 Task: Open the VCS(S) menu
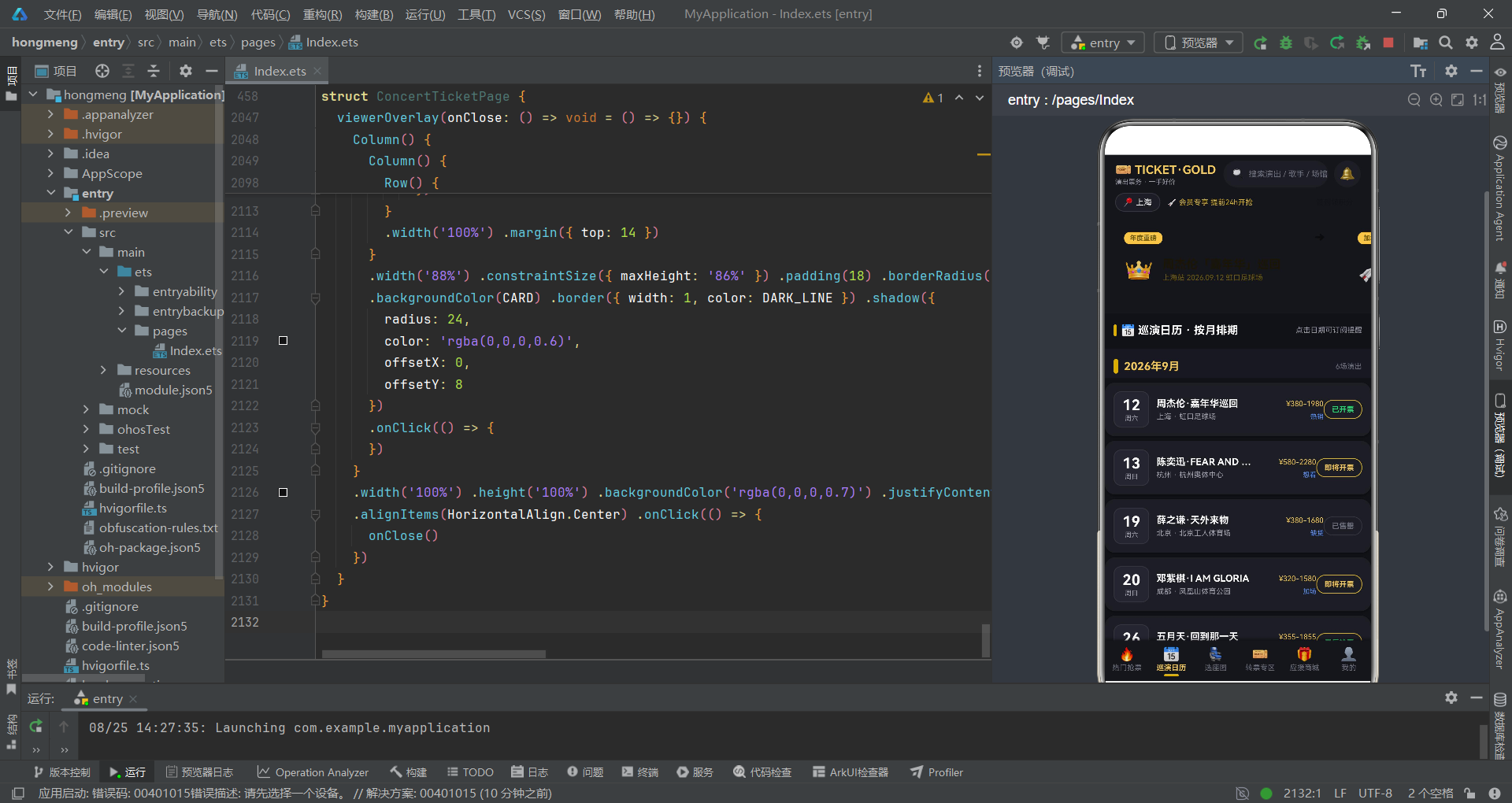[x=526, y=14]
